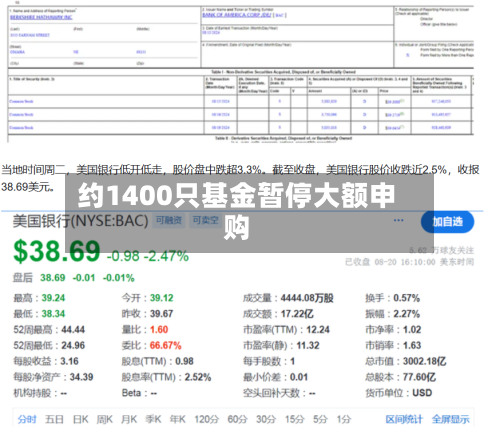The image size is (500, 427).
Task: Switch to the 分时 chart tab
Action: point(27,419)
